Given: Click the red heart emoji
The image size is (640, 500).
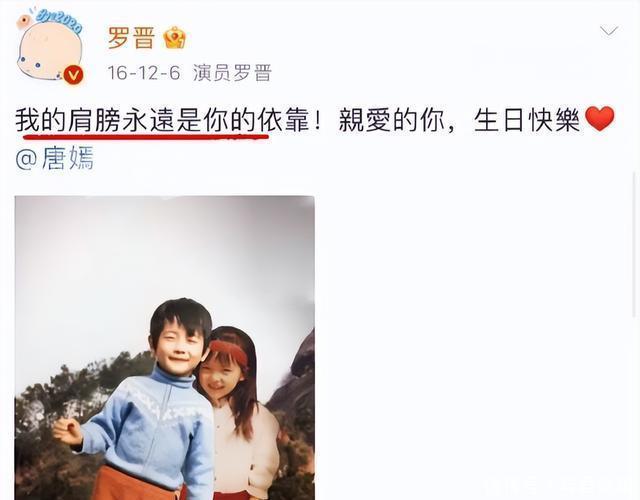Looking at the screenshot, I should [x=599, y=119].
